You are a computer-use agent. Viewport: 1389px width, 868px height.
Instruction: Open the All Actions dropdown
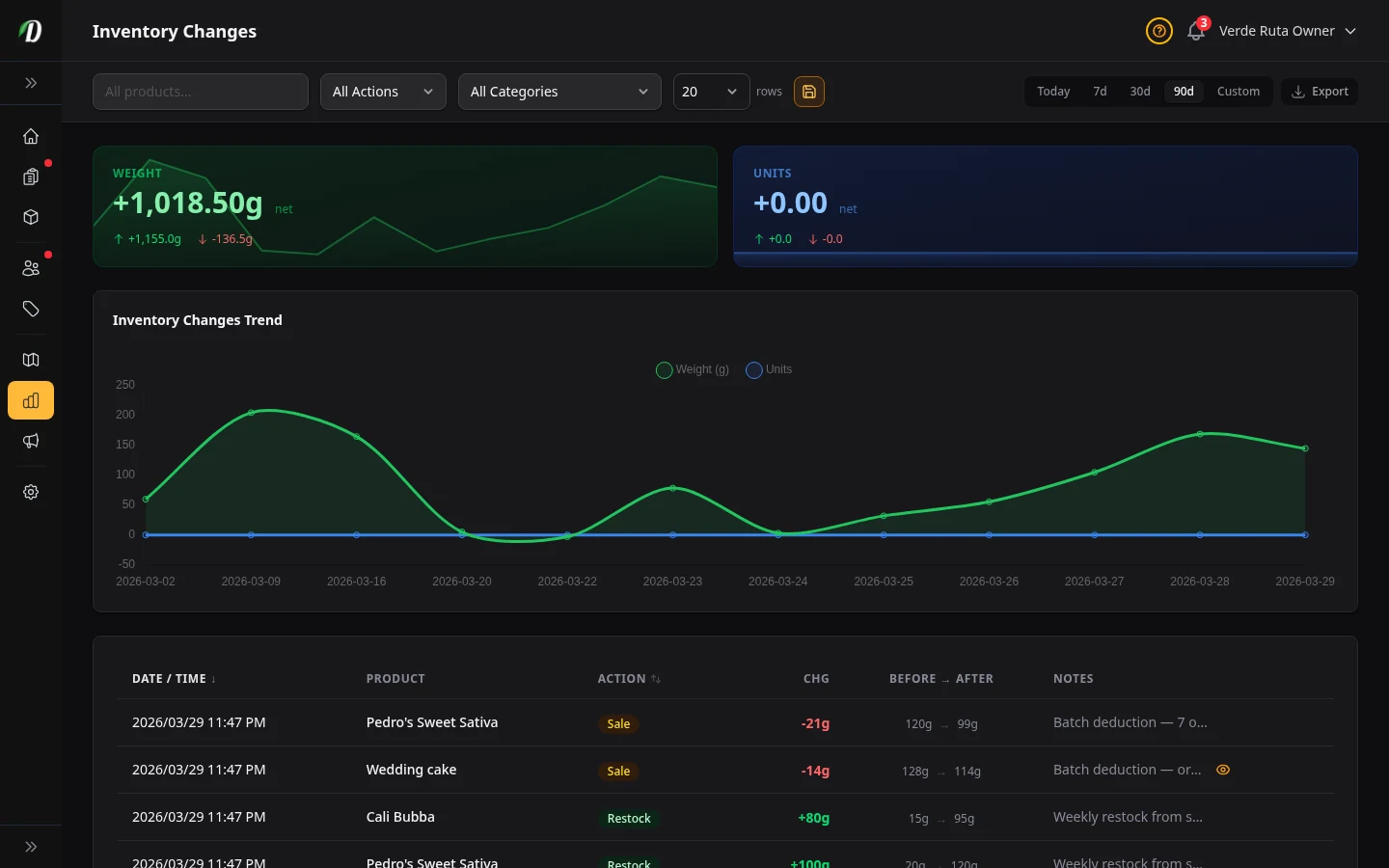pyautogui.click(x=383, y=92)
